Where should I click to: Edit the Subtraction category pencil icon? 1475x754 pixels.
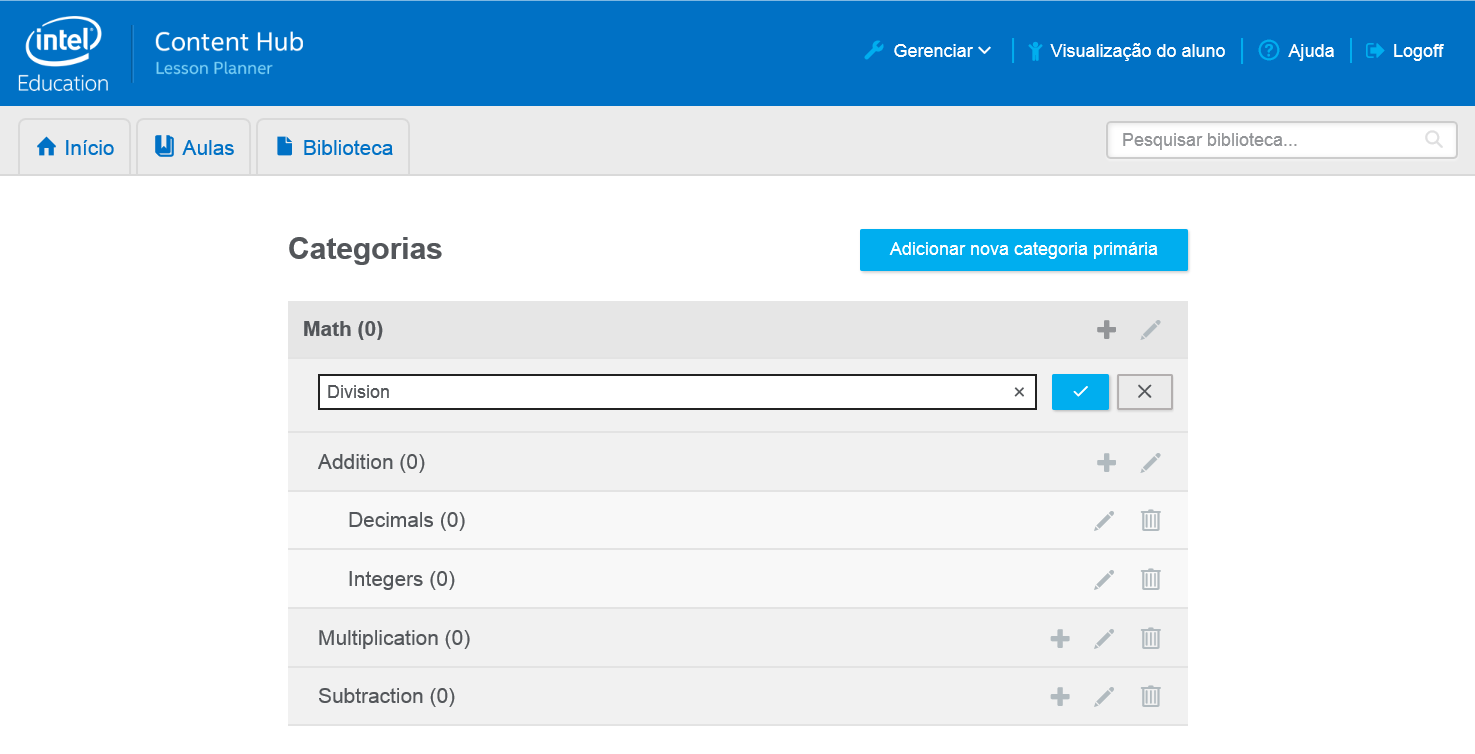pos(1104,696)
